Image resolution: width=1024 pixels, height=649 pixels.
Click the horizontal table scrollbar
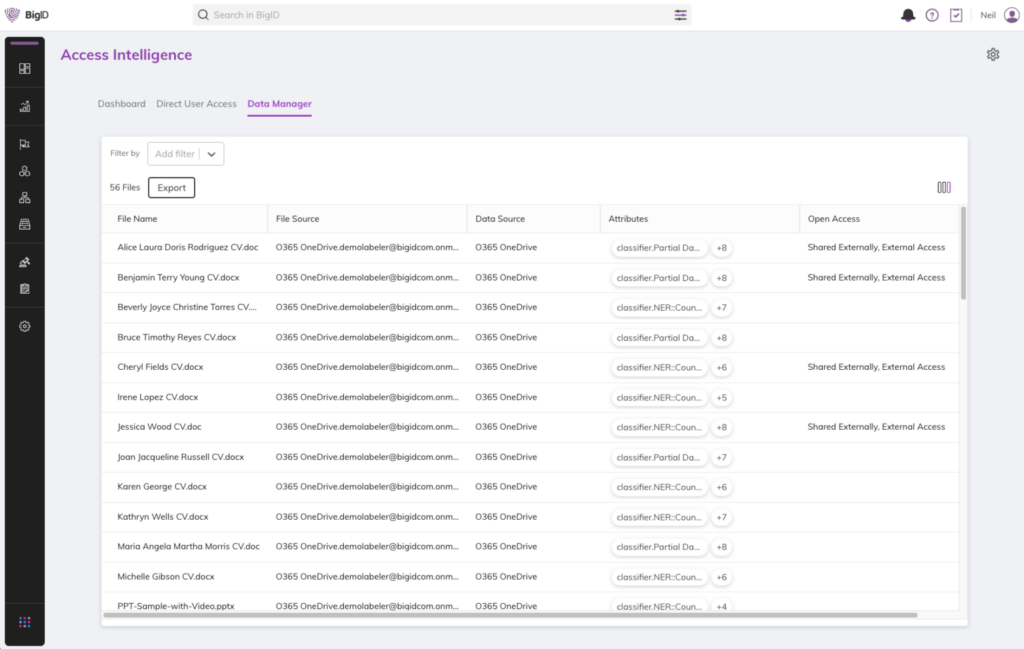point(510,614)
